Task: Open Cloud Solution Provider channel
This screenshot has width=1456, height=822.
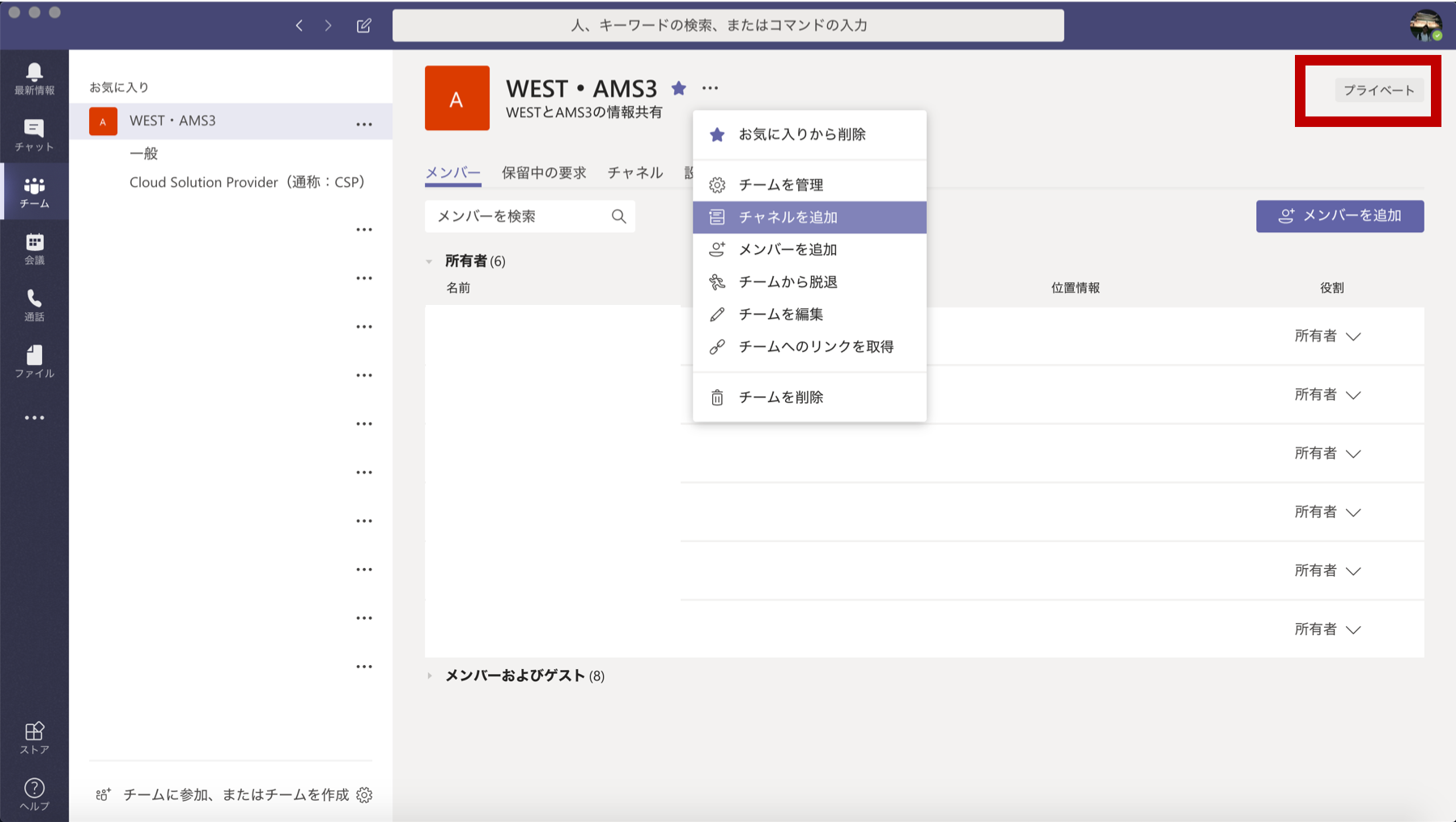Action: (x=247, y=182)
